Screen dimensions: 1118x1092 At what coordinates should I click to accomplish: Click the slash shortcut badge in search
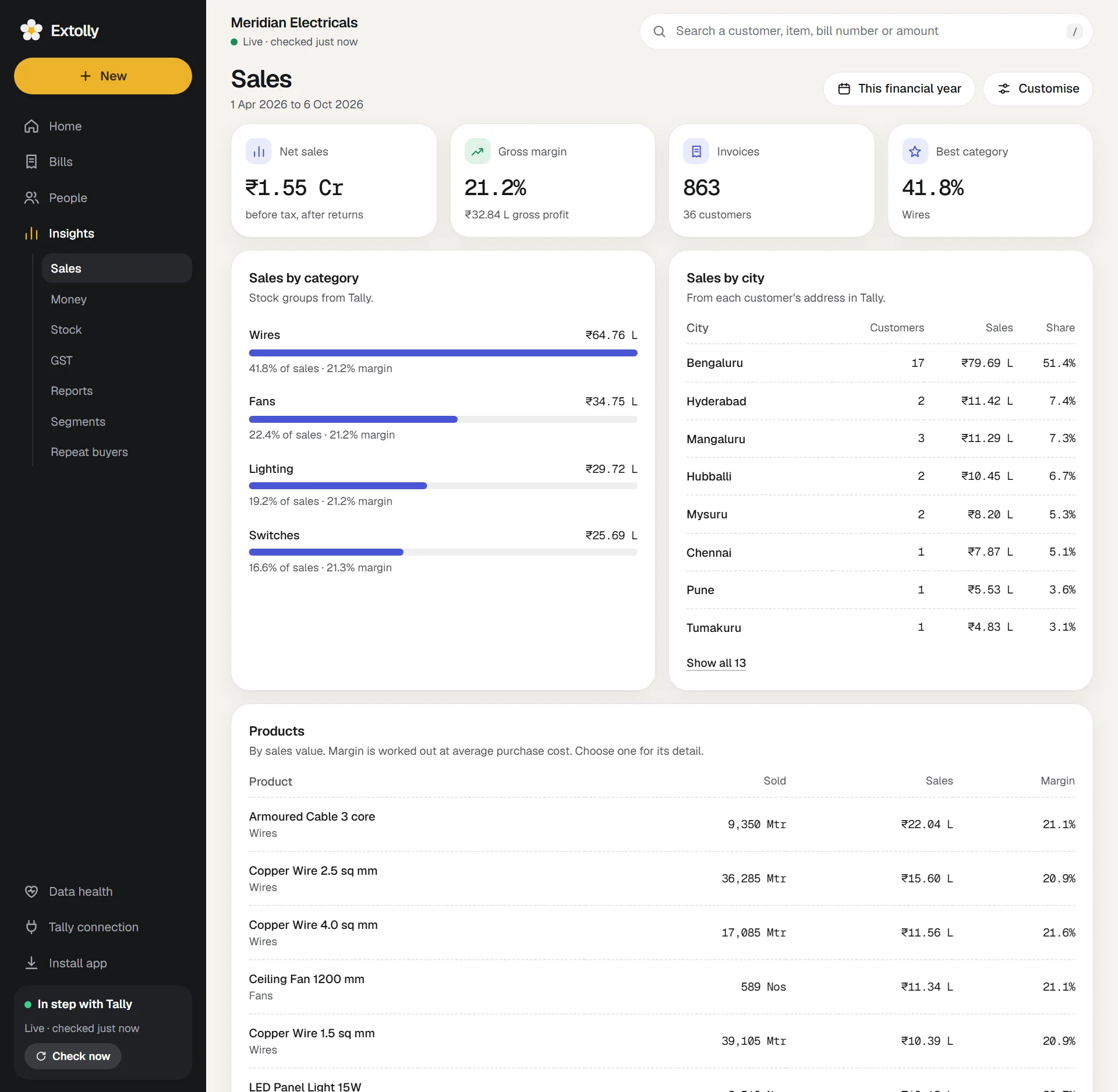pos(1074,31)
